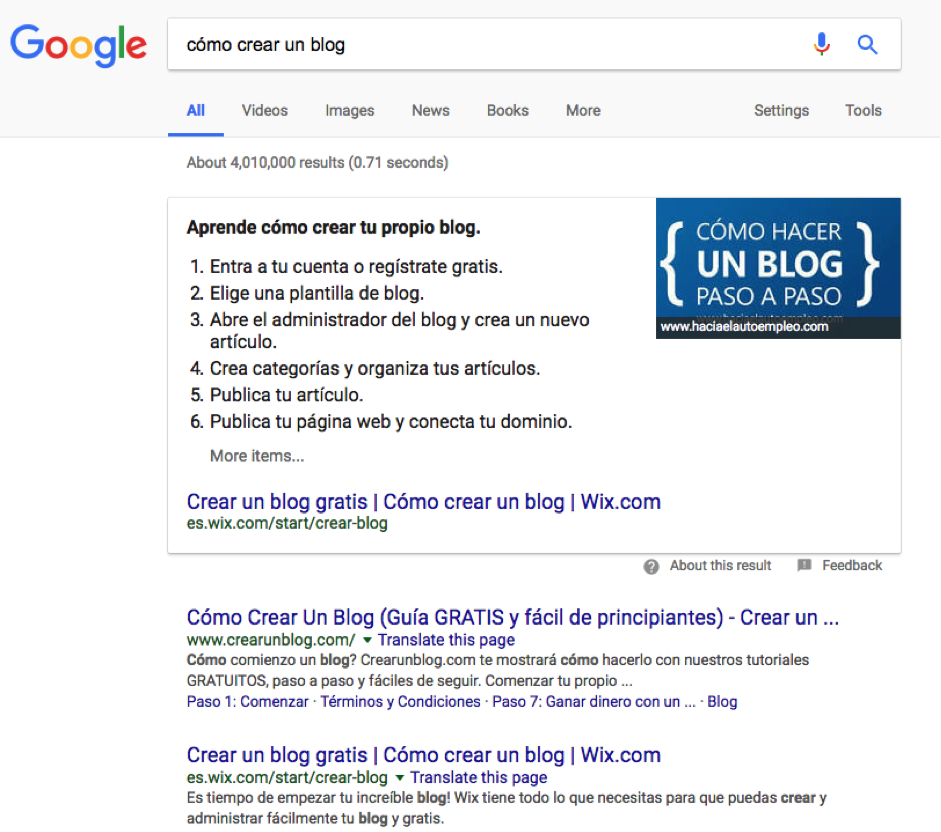Viewport: 941px width, 832px height.
Task: Select the Books tab
Action: pos(507,111)
